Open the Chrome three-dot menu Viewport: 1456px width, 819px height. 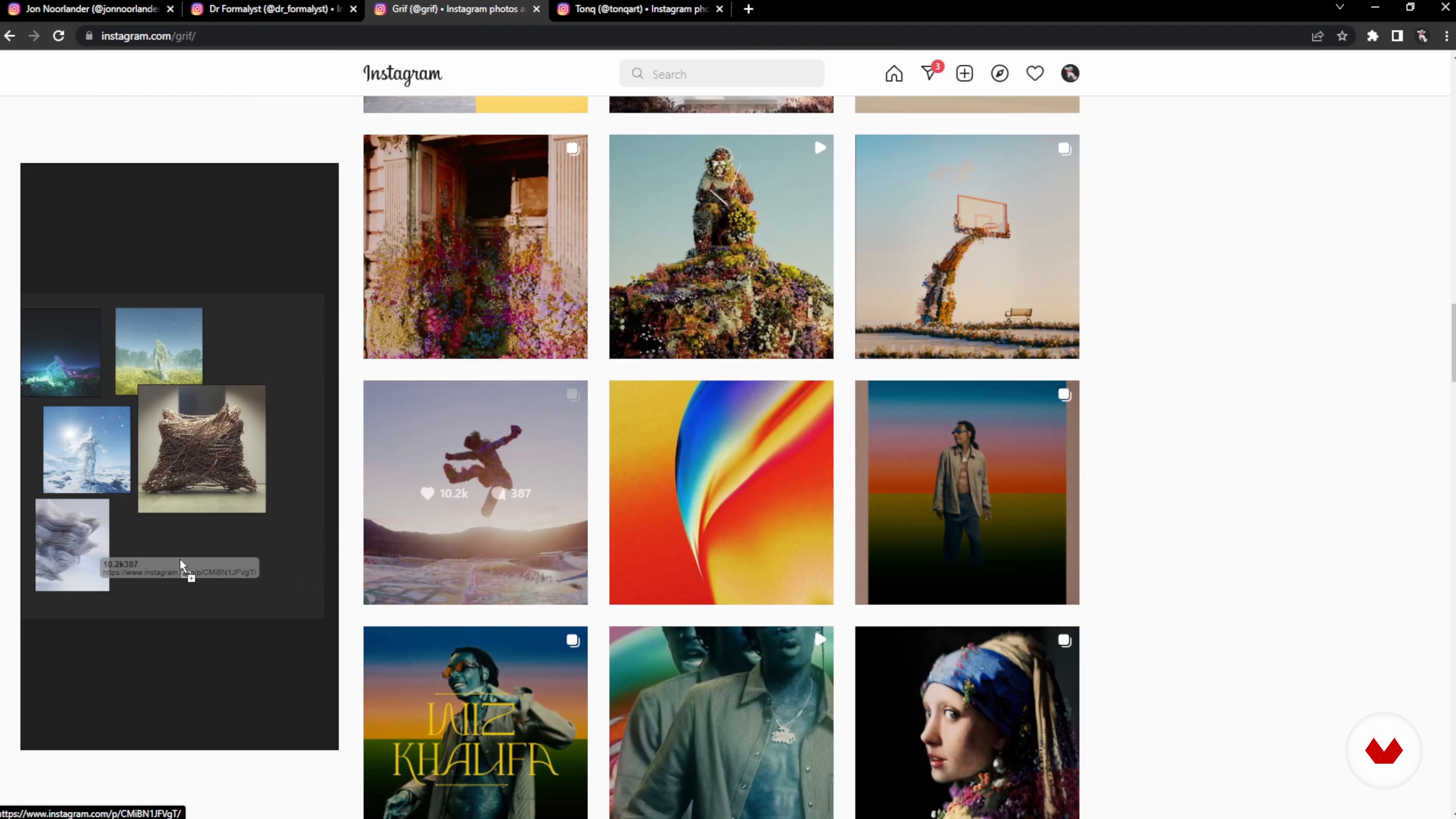[1447, 36]
